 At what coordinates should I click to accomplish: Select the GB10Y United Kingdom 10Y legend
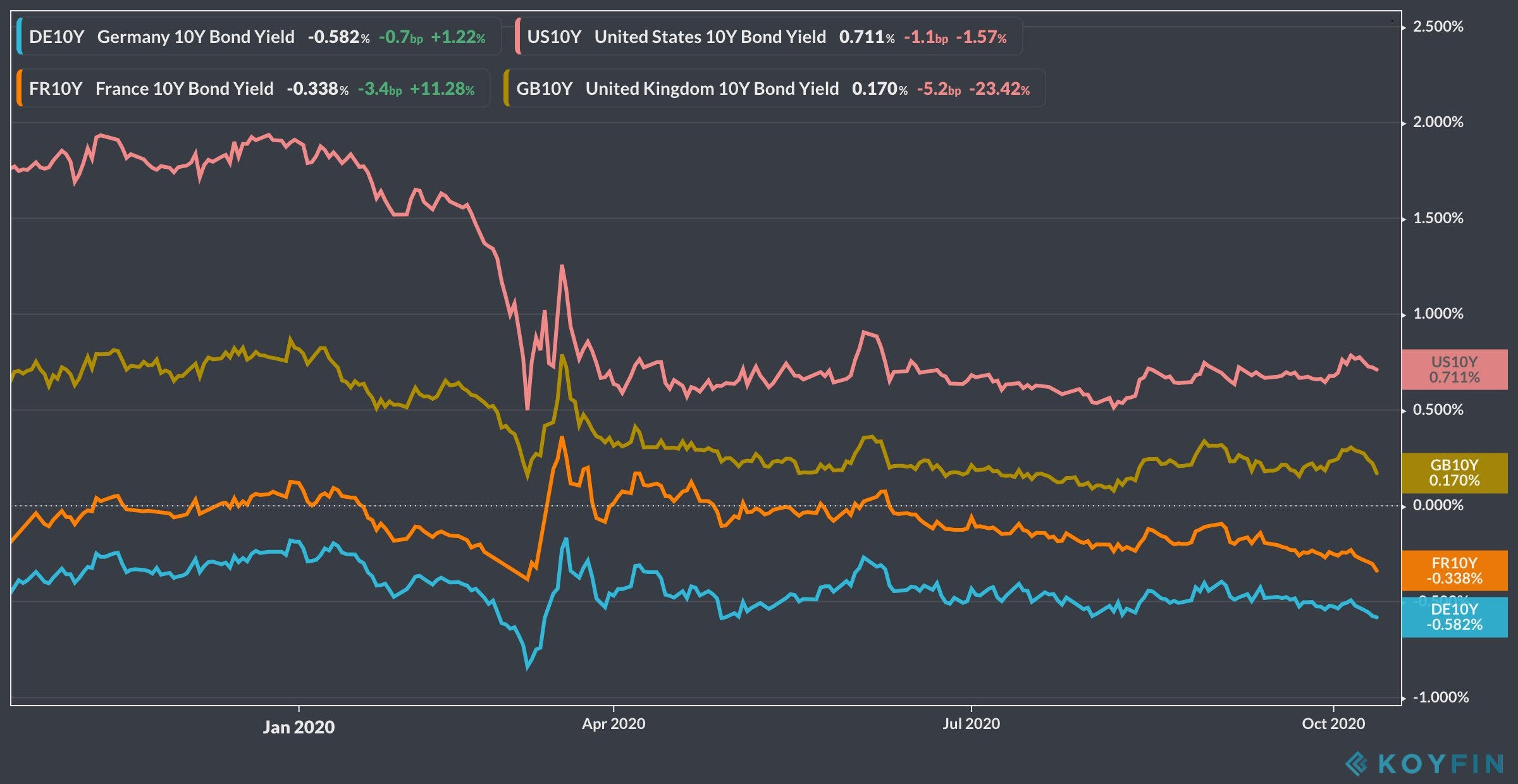(712, 89)
